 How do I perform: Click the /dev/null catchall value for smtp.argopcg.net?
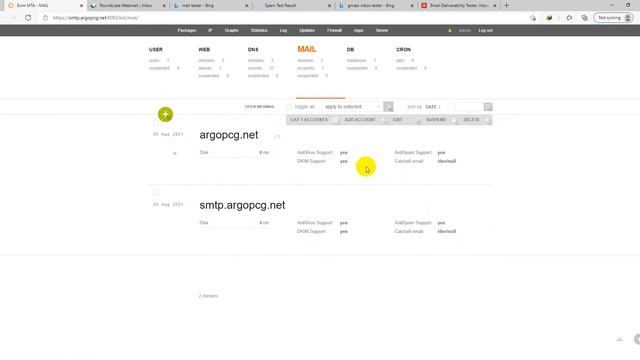(447, 231)
